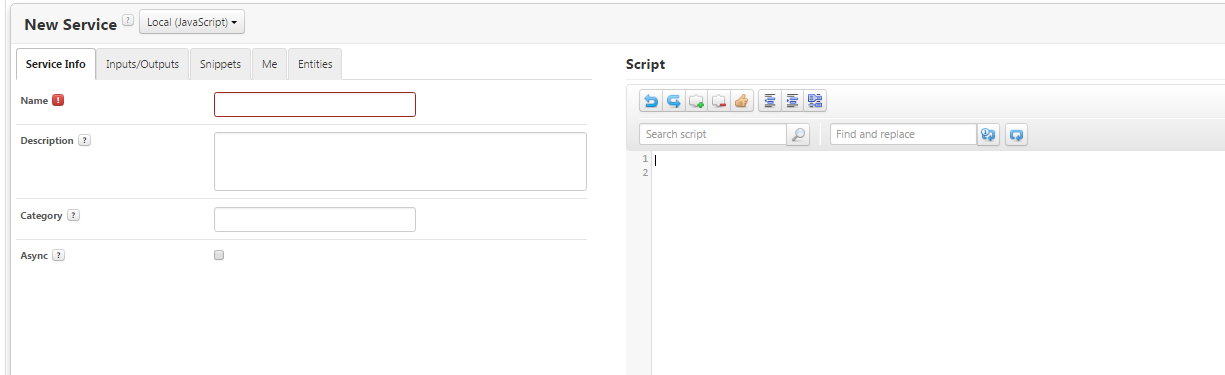The width and height of the screenshot is (1225, 375).
Task: Click the second indent lines icon
Action: [x=792, y=101]
